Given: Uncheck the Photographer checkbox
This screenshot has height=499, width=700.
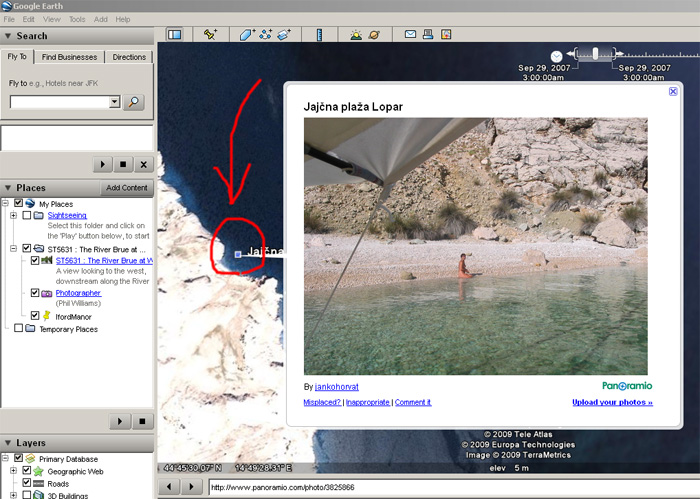Looking at the screenshot, I should tap(35, 292).
